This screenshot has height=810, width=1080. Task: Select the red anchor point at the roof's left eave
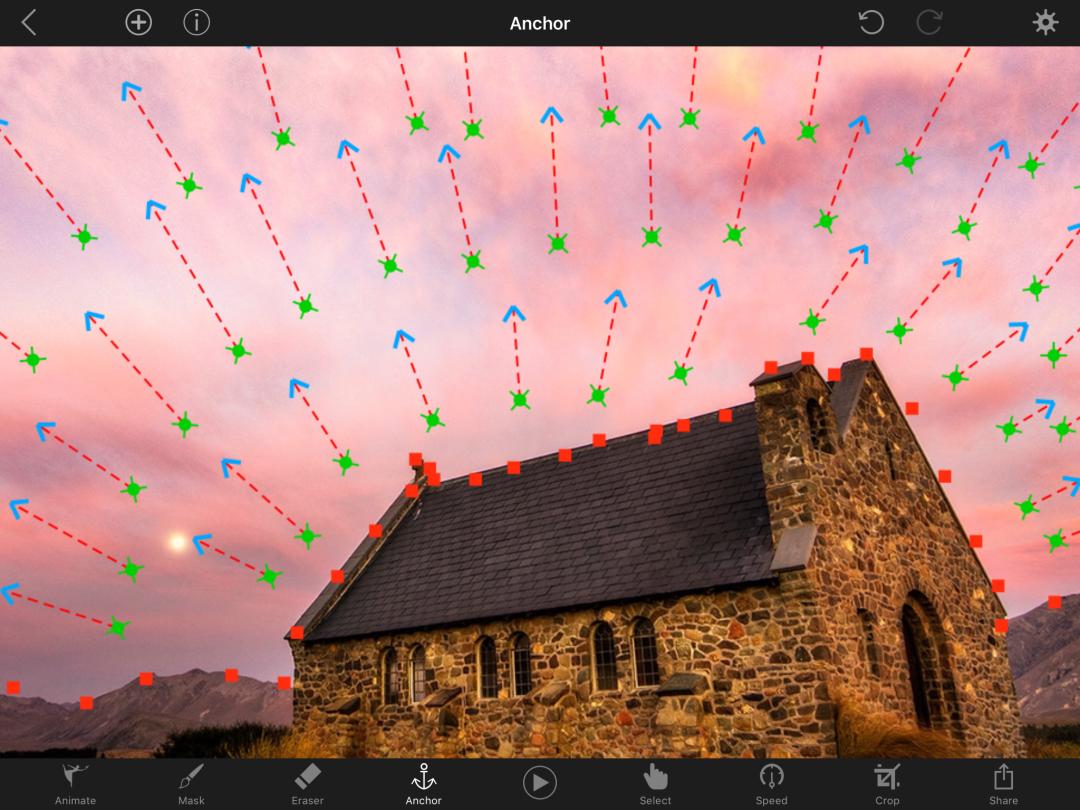coord(297,632)
